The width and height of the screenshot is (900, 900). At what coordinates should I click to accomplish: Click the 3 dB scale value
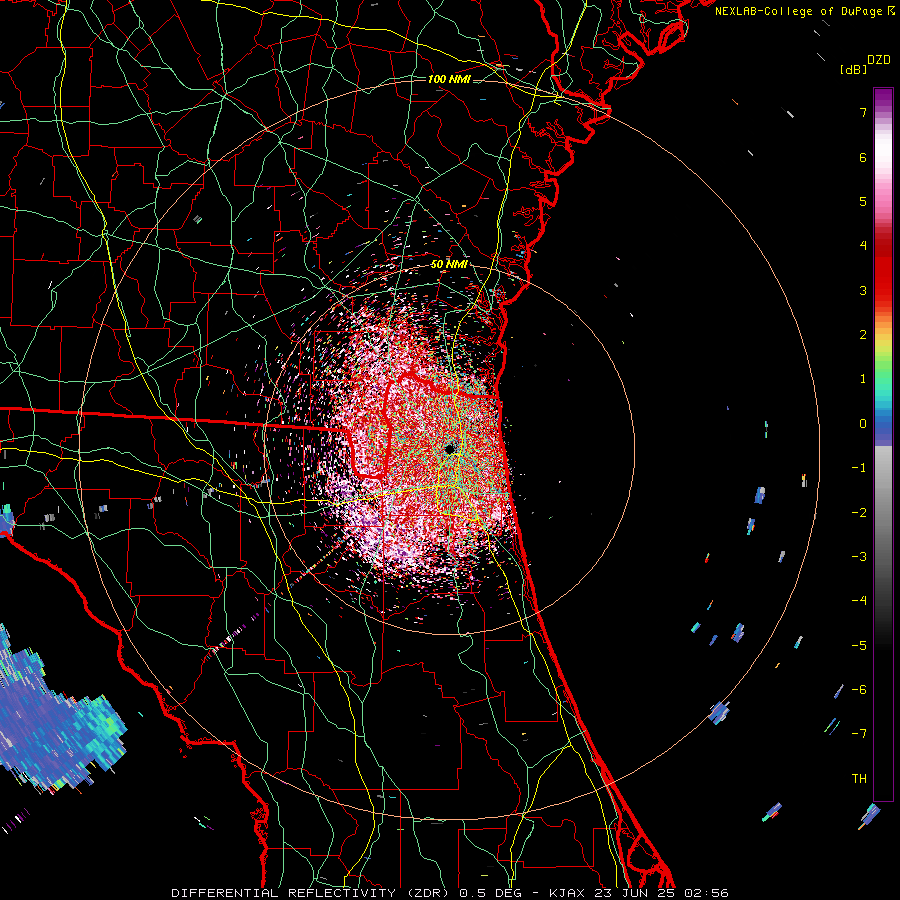click(x=863, y=290)
